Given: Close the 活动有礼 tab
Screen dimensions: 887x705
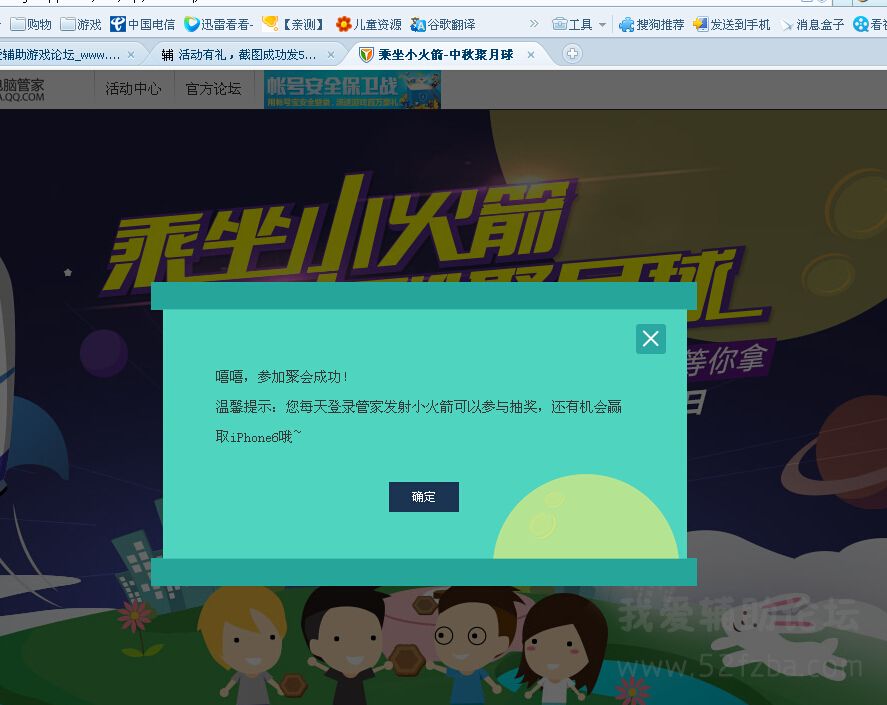Looking at the screenshot, I should coord(331,55).
